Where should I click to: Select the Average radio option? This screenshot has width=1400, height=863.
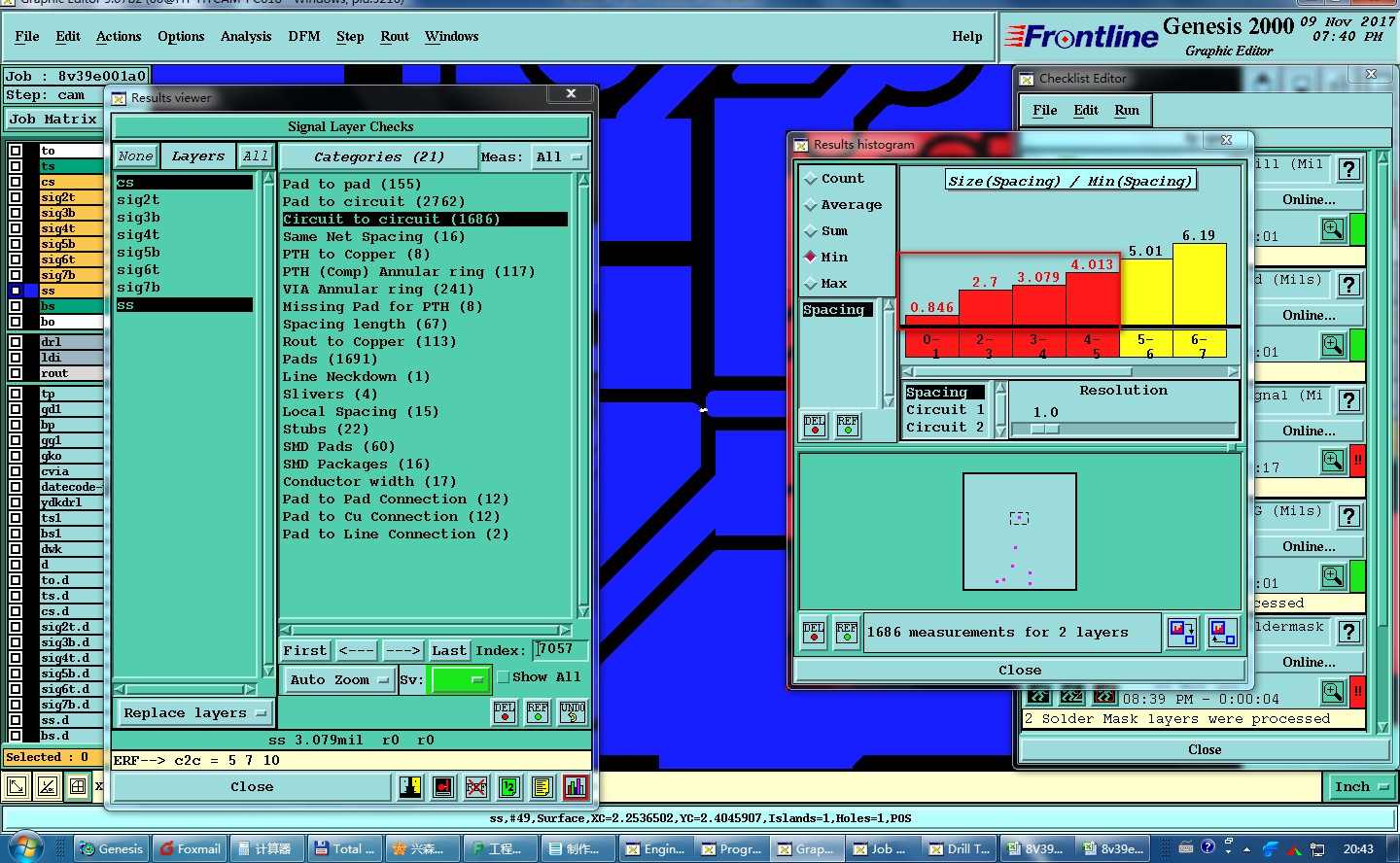click(x=843, y=205)
